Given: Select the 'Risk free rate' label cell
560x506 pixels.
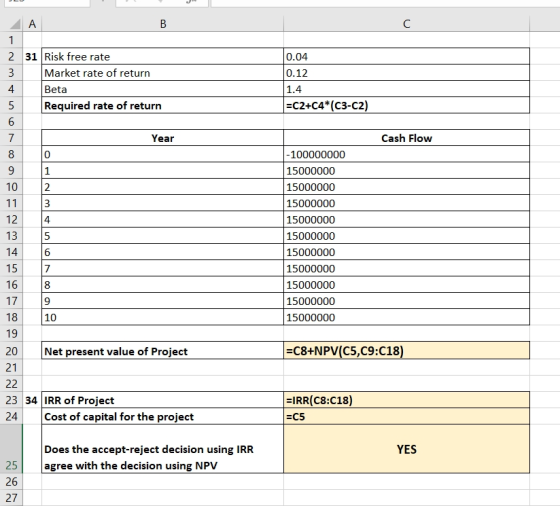Looking at the screenshot, I should point(163,56).
